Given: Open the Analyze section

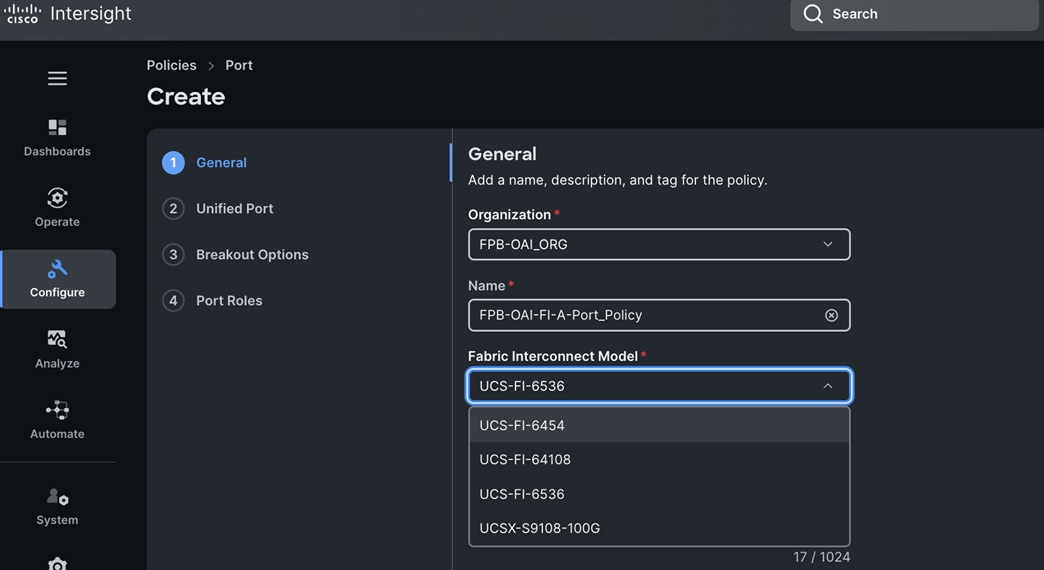Looking at the screenshot, I should 57,350.
